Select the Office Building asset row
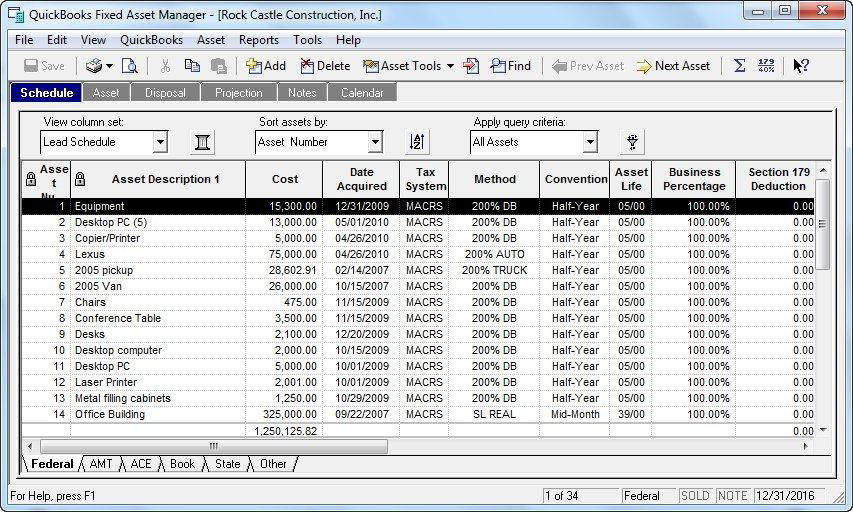853x512 pixels. 418,414
